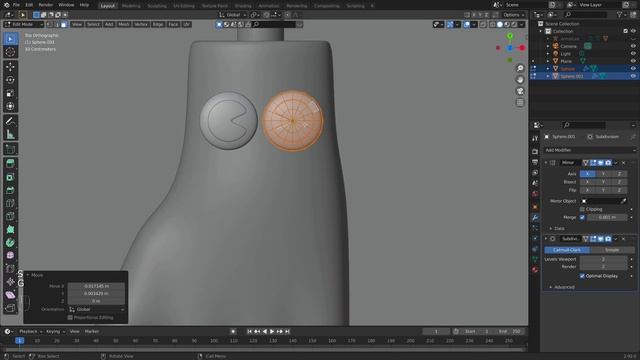Select the Transform tool in toolbar
The width and height of the screenshot is (640, 360).
10,106
